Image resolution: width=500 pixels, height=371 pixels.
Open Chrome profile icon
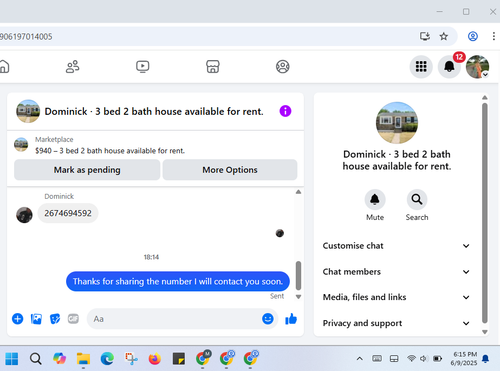(473, 36)
